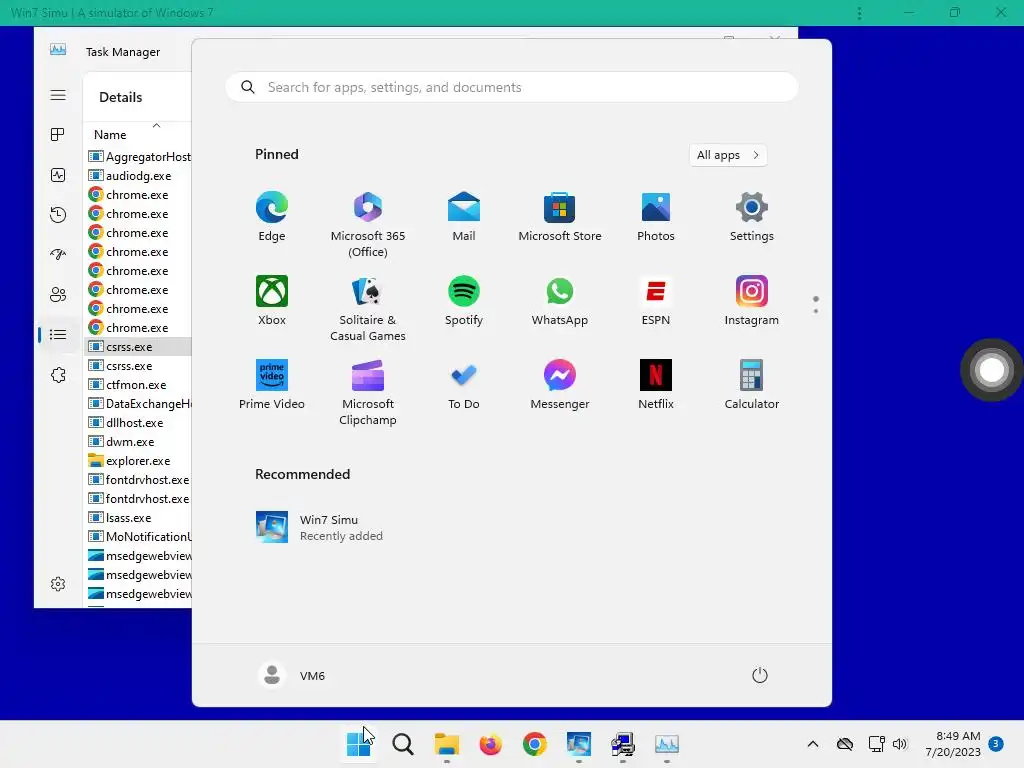1024x768 pixels.
Task: Launch Netflix
Action: click(656, 384)
